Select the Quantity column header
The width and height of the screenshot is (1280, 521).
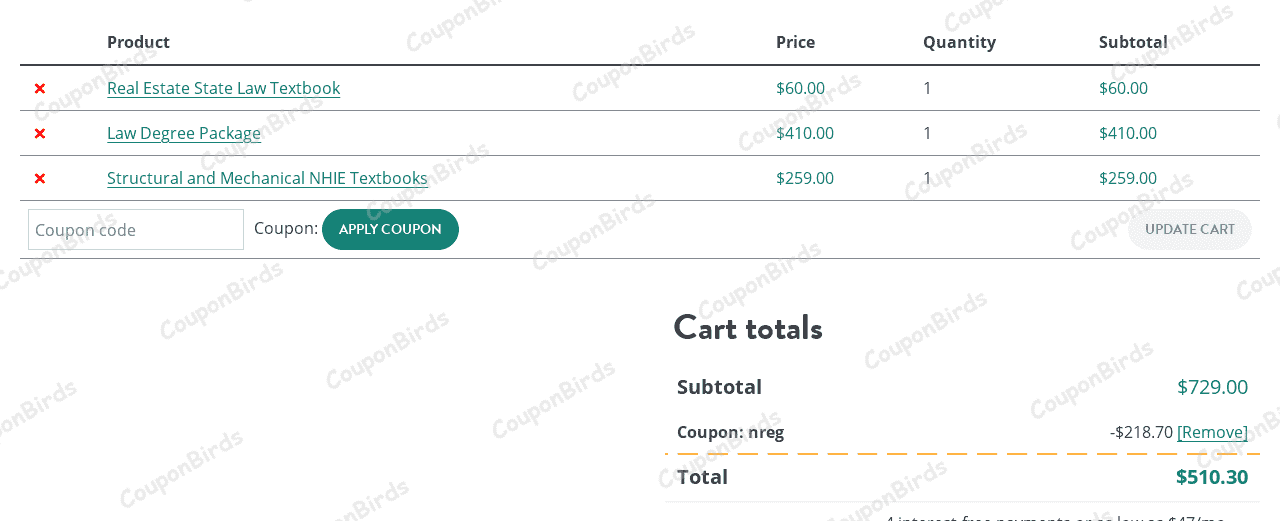click(x=959, y=42)
